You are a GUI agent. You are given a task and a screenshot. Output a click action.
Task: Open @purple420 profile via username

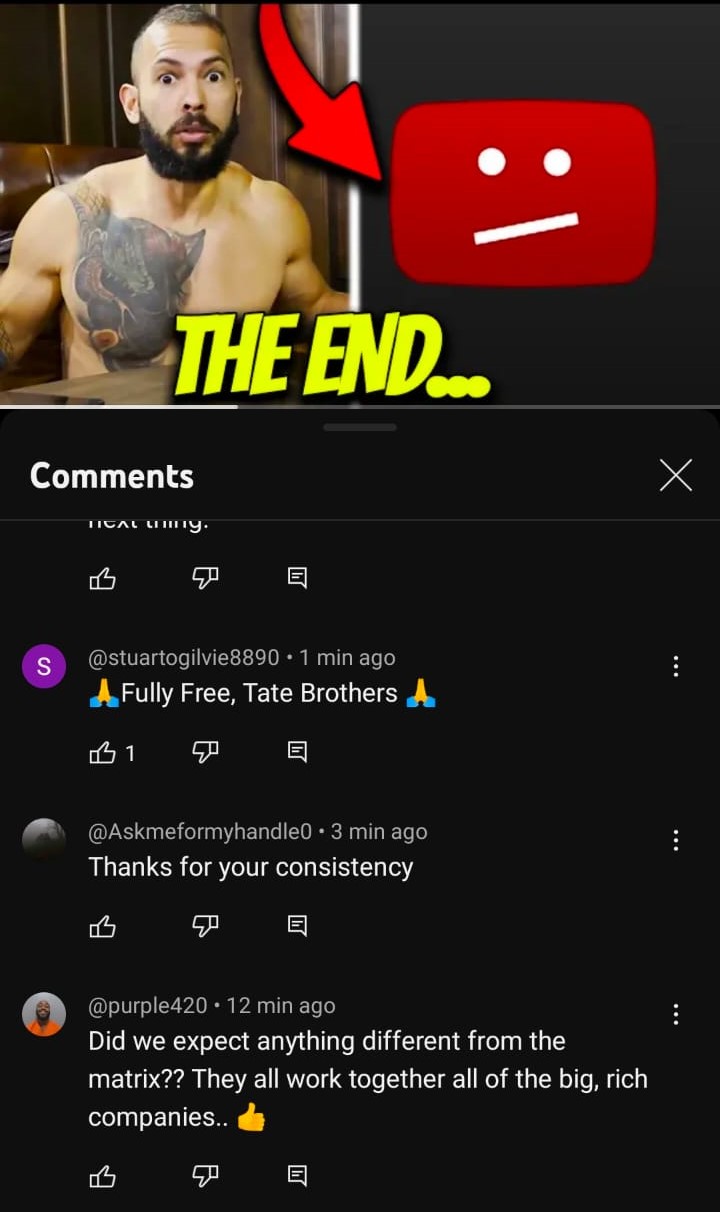click(x=148, y=1006)
